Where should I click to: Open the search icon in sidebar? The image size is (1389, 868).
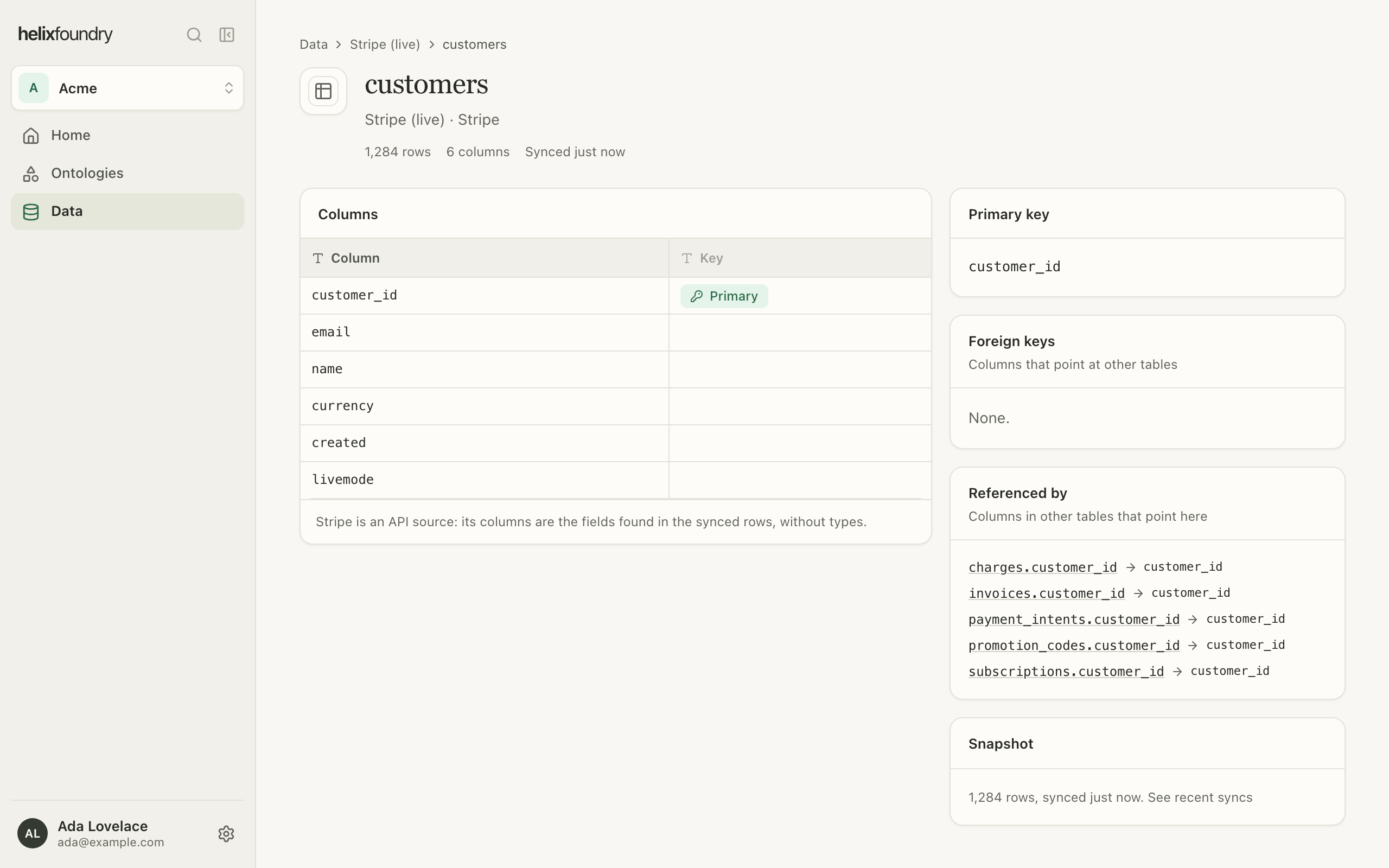194,35
